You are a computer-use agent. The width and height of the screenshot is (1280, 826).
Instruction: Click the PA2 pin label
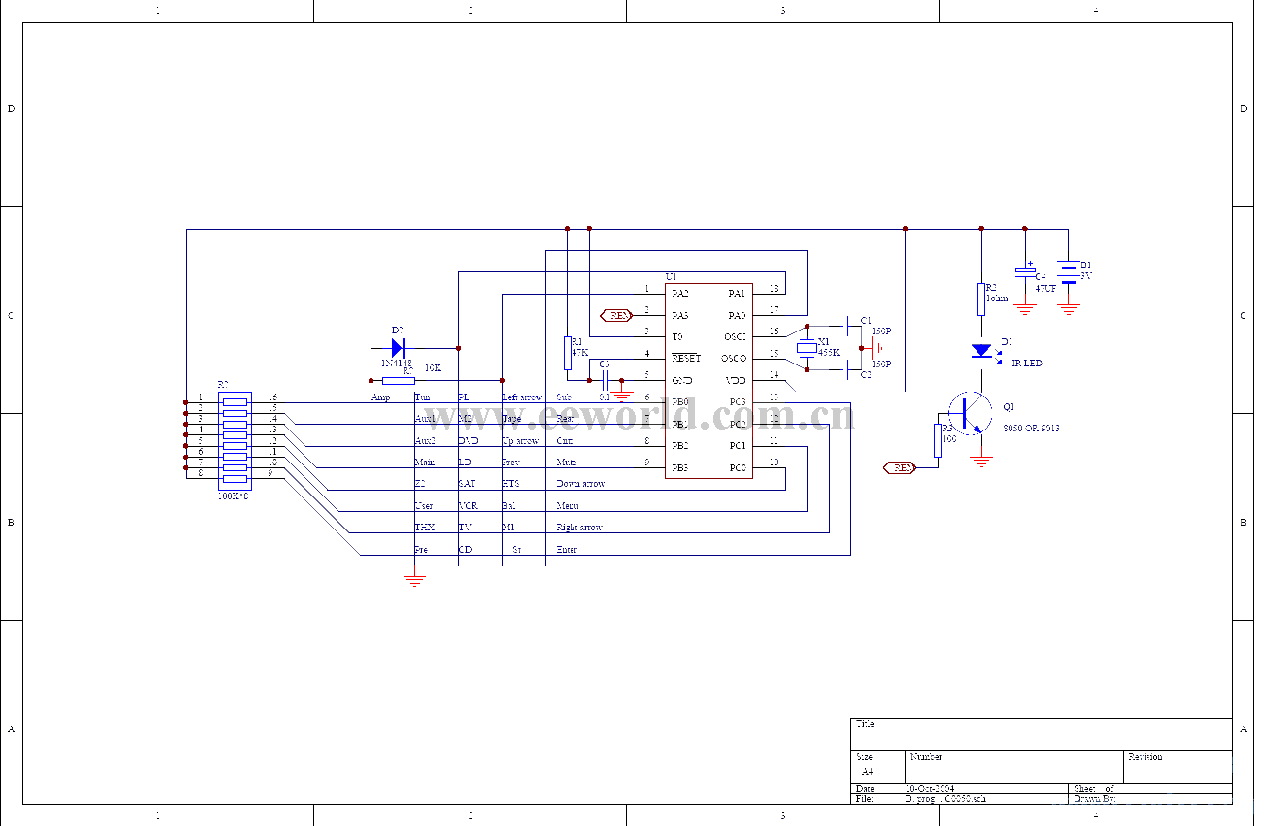(x=680, y=294)
